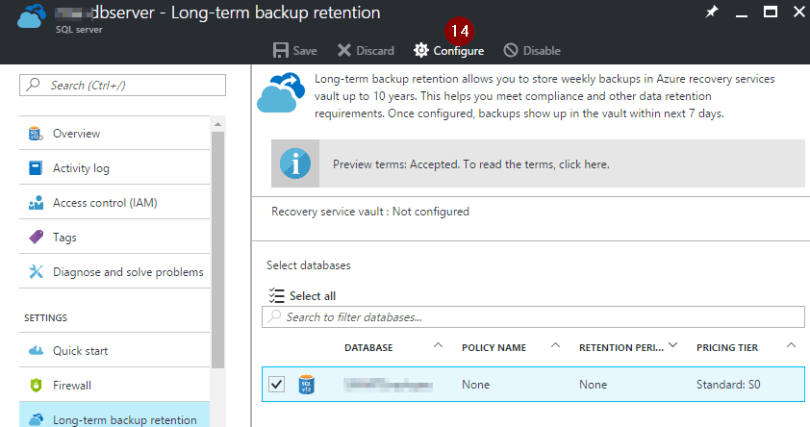This screenshot has height=427, width=810.
Task: Open the Overview menu item
Action: coord(115,133)
